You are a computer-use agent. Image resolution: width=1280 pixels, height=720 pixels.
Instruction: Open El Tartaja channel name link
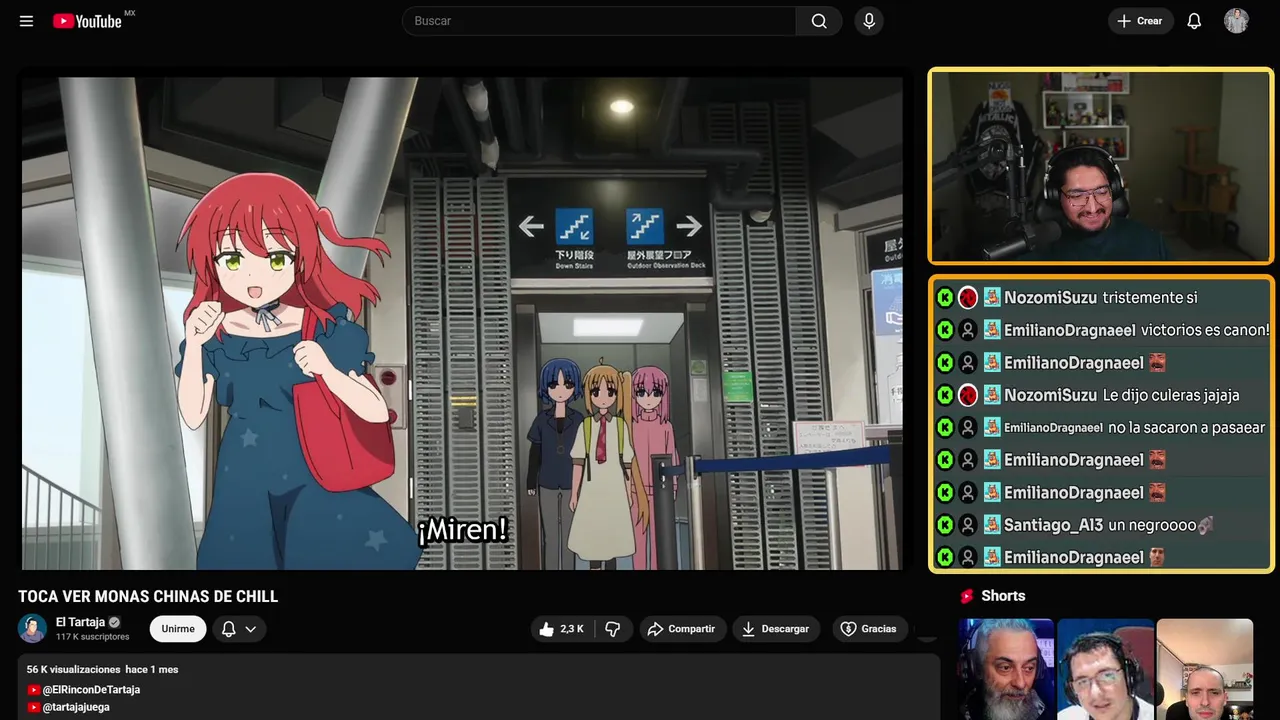click(x=80, y=622)
